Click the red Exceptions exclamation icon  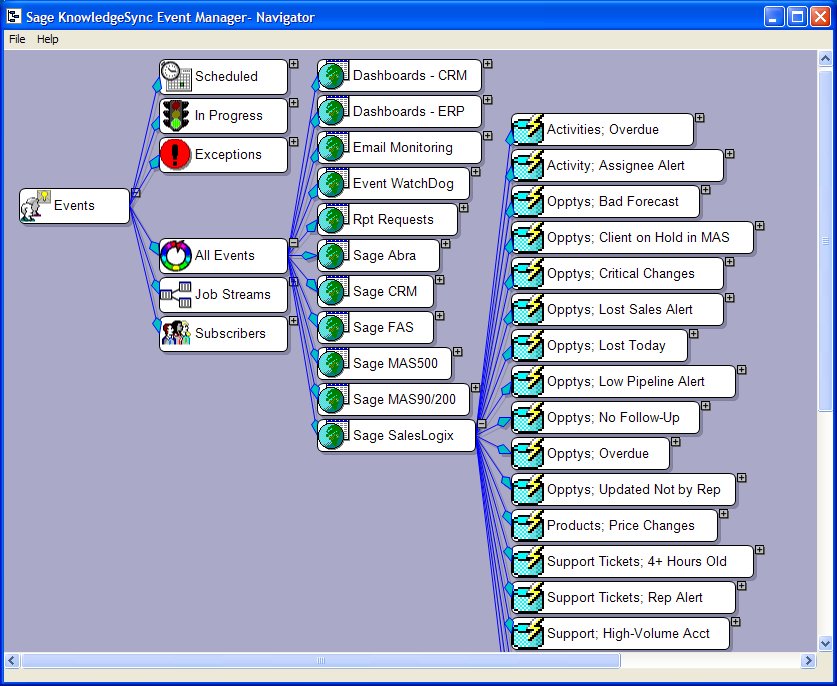[x=176, y=155]
